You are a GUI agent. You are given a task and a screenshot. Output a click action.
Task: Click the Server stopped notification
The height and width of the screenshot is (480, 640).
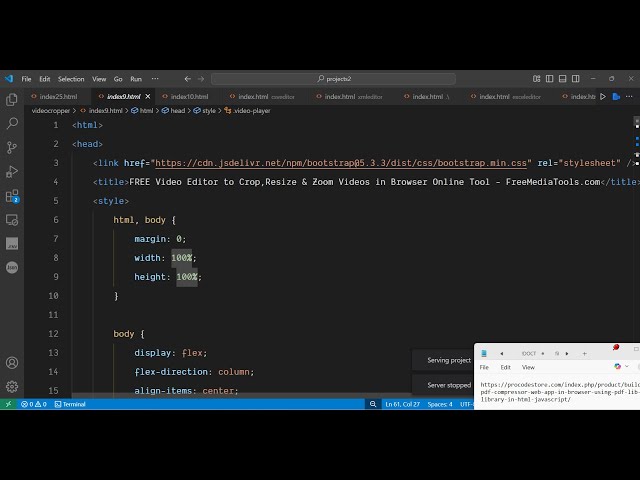tap(443, 385)
